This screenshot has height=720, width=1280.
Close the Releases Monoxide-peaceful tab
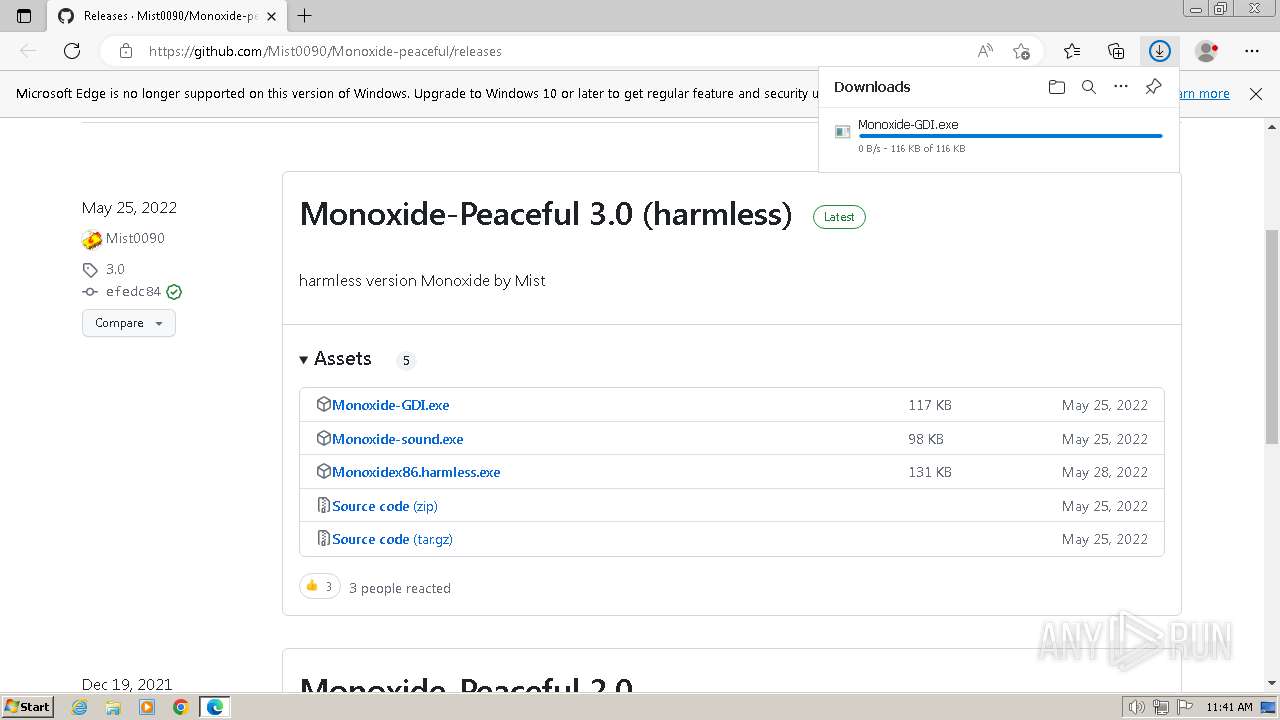coord(271,16)
